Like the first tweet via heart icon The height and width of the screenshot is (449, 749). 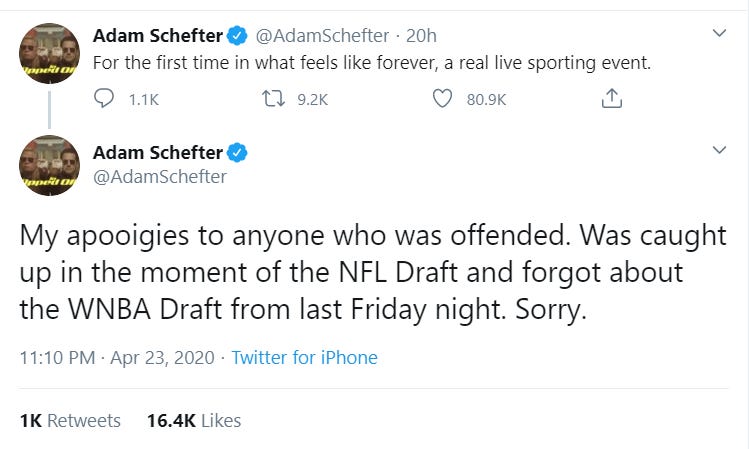point(442,98)
